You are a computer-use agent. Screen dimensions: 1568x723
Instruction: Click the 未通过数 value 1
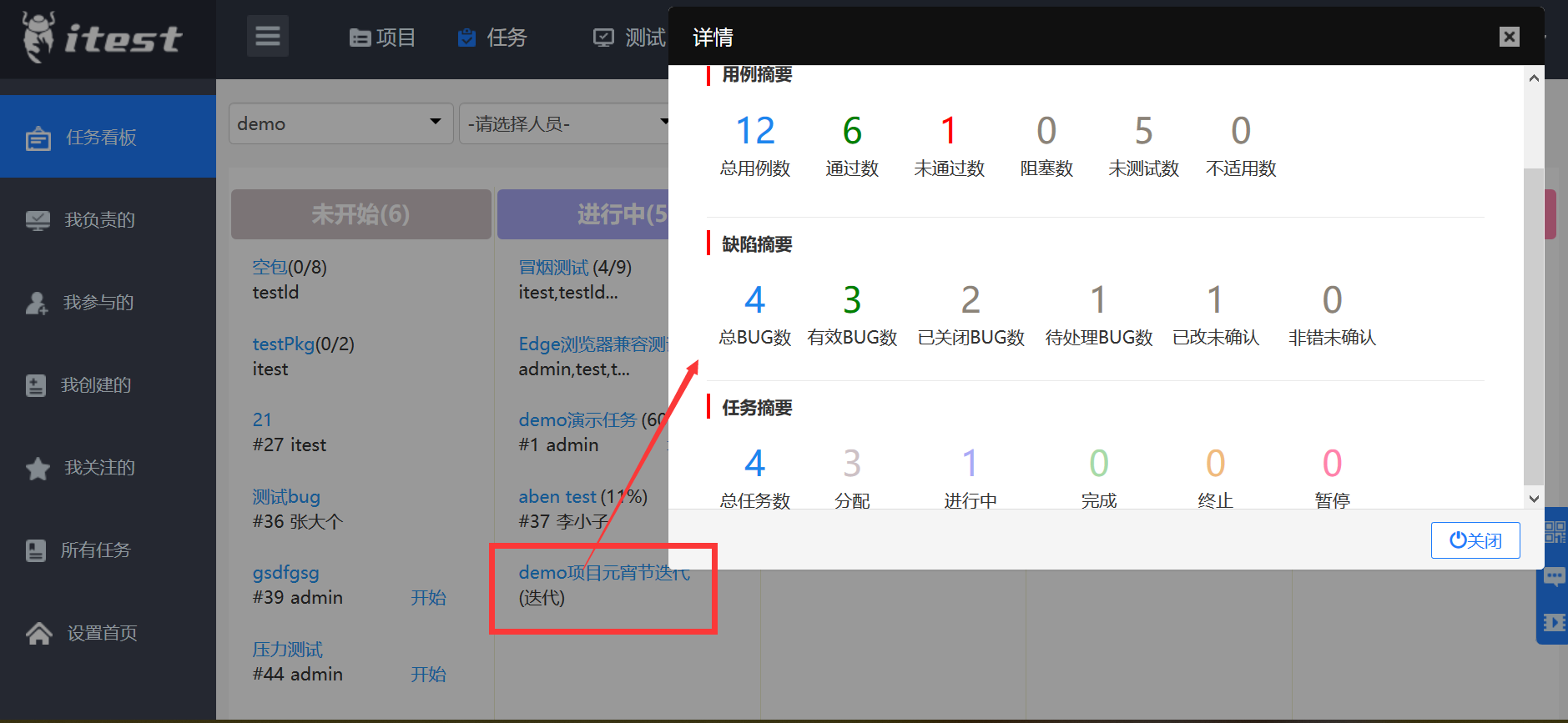(x=949, y=131)
